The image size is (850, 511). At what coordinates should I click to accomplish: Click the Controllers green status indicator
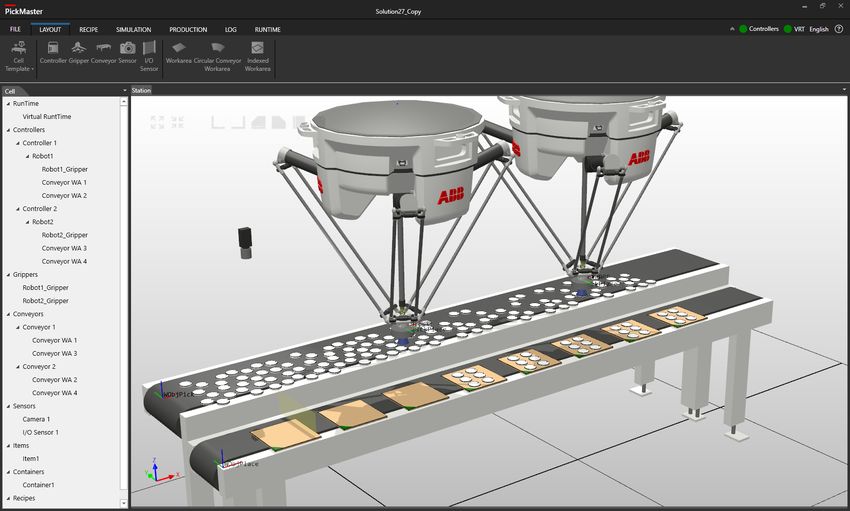[743, 29]
